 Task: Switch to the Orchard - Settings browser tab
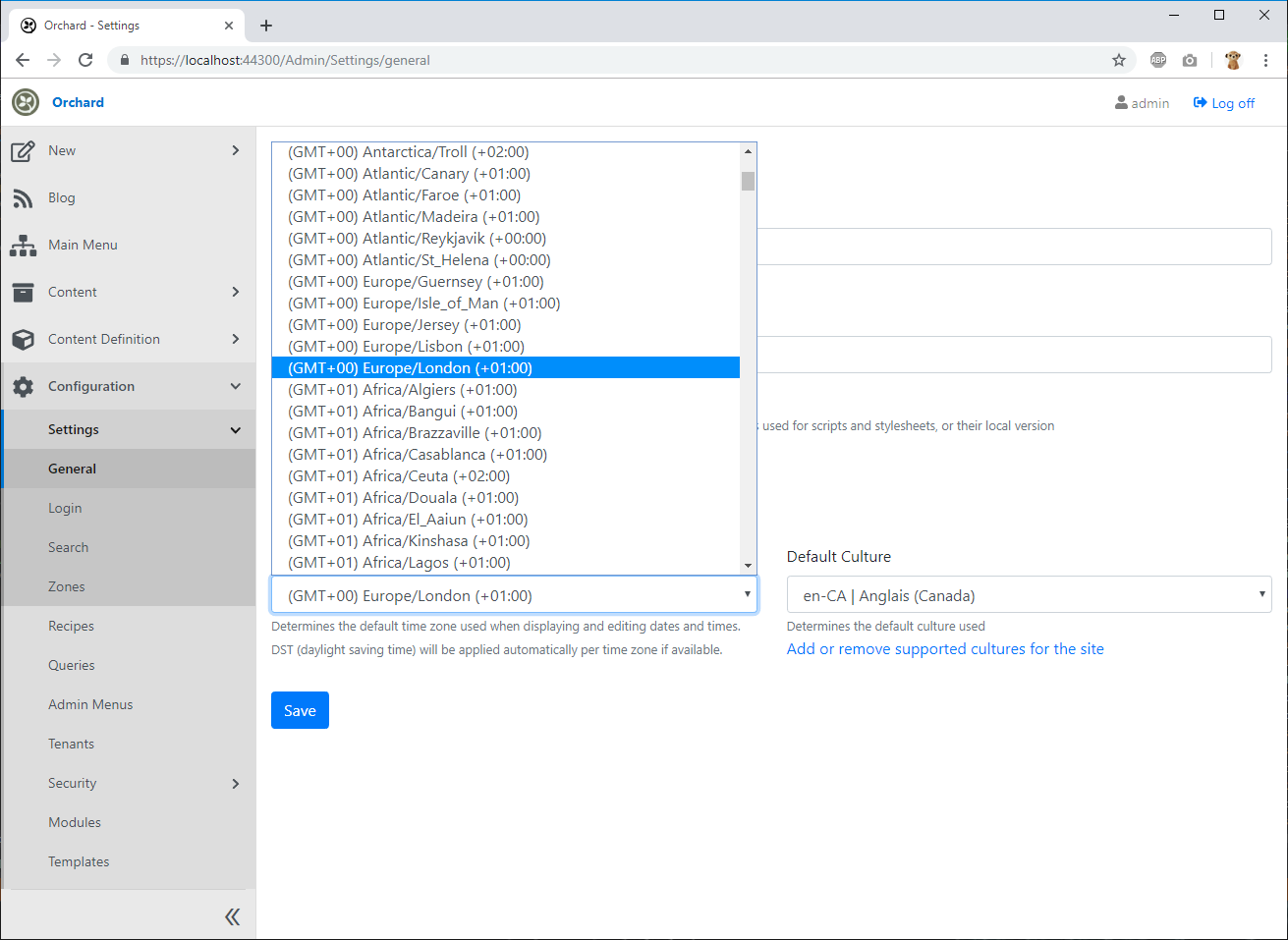[118, 25]
